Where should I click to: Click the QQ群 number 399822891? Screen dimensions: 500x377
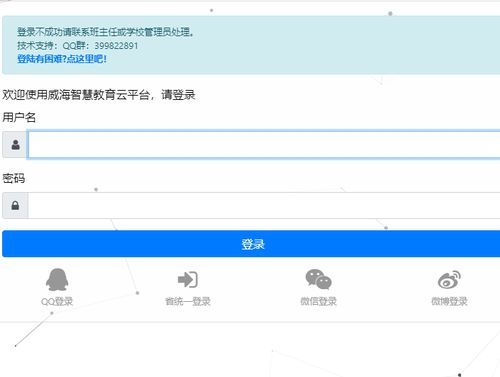coord(116,46)
